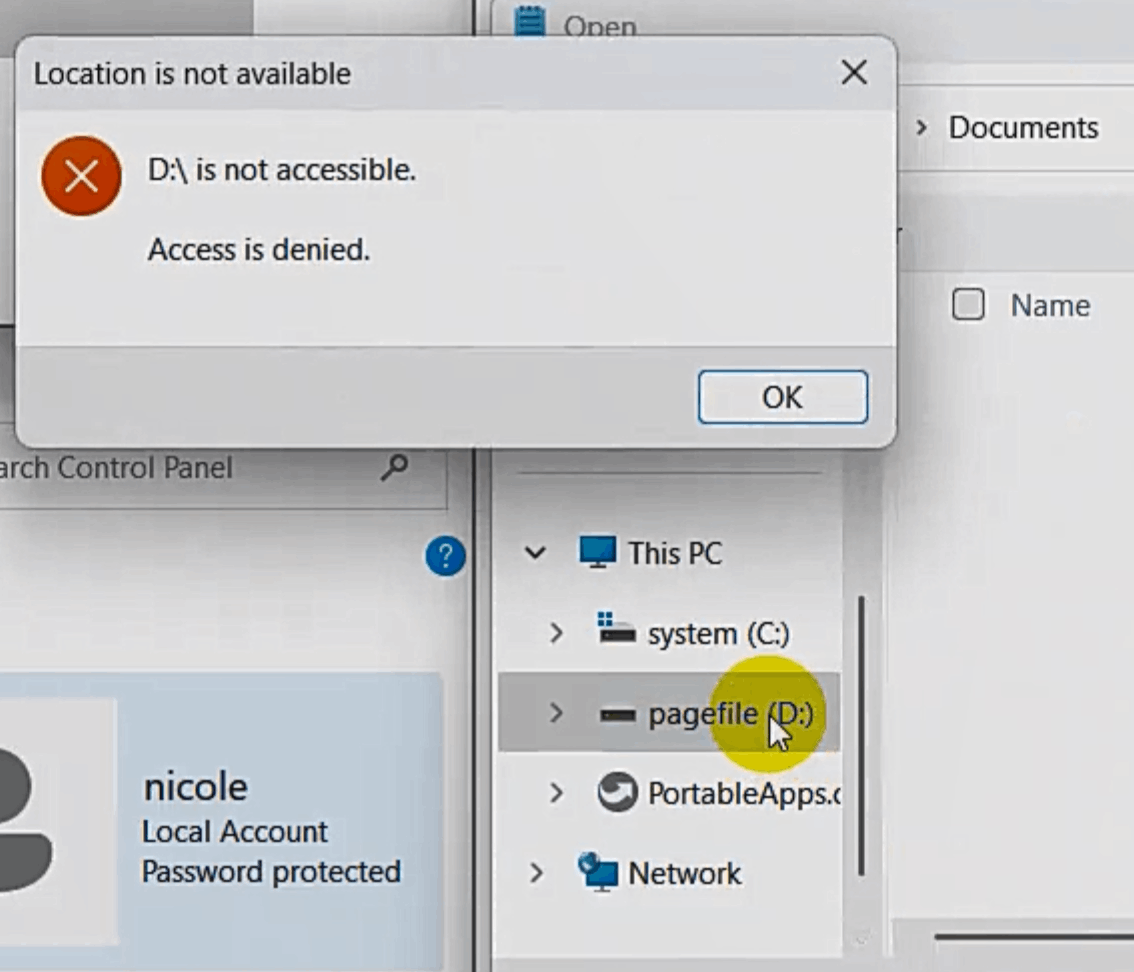Viewport: 1134px width, 972px height.
Task: Dismiss the error with OK
Action: pyautogui.click(x=782, y=396)
